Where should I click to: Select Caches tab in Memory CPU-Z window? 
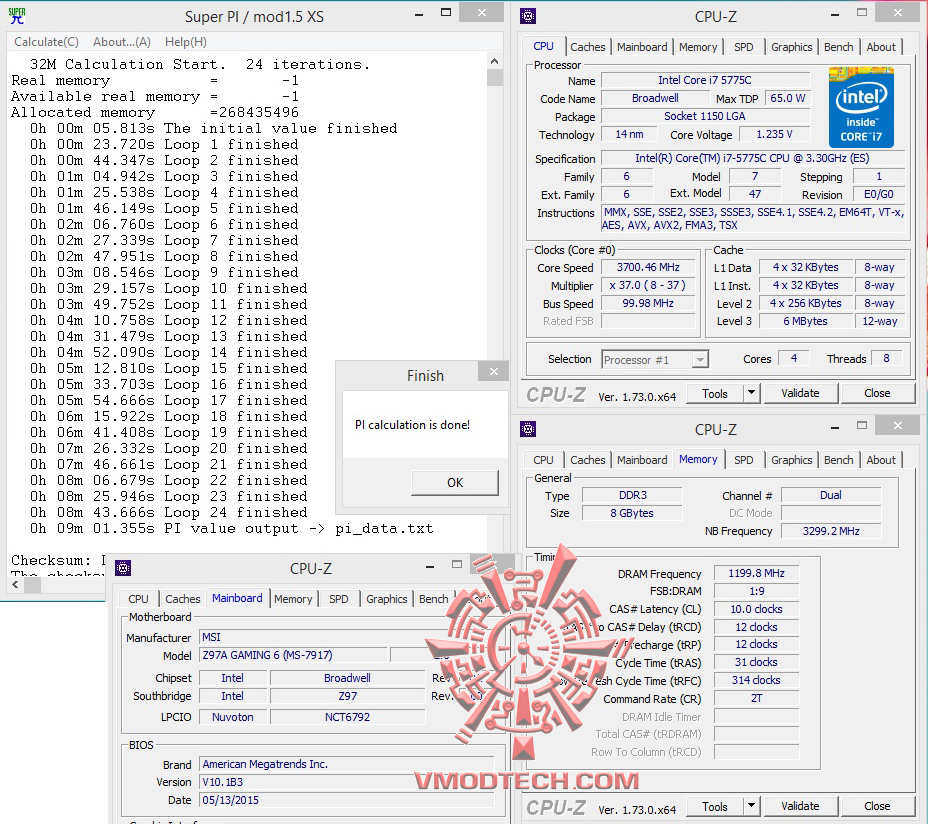(588, 460)
